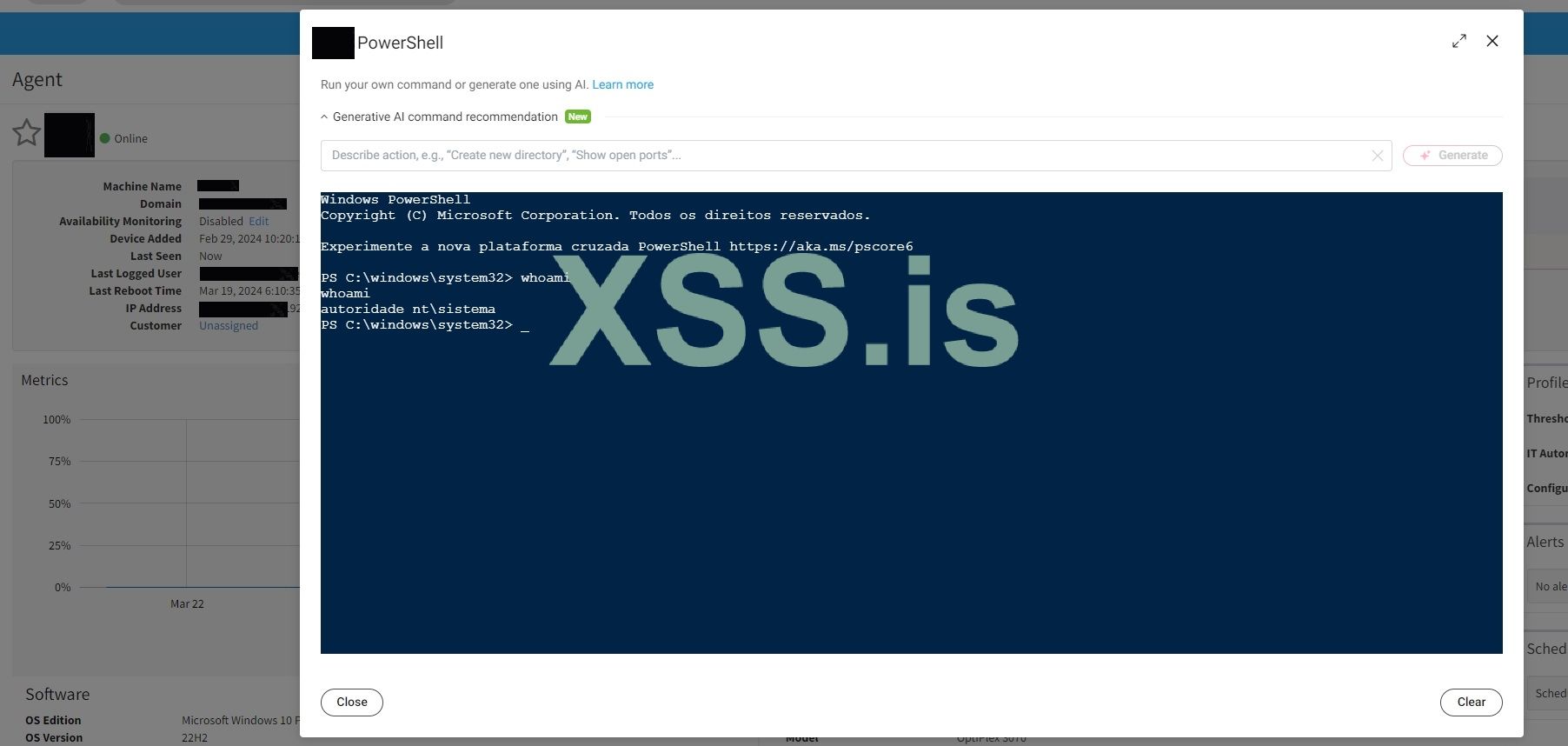Edit Availability Monitoring setting
1568x746 pixels.
259,222
